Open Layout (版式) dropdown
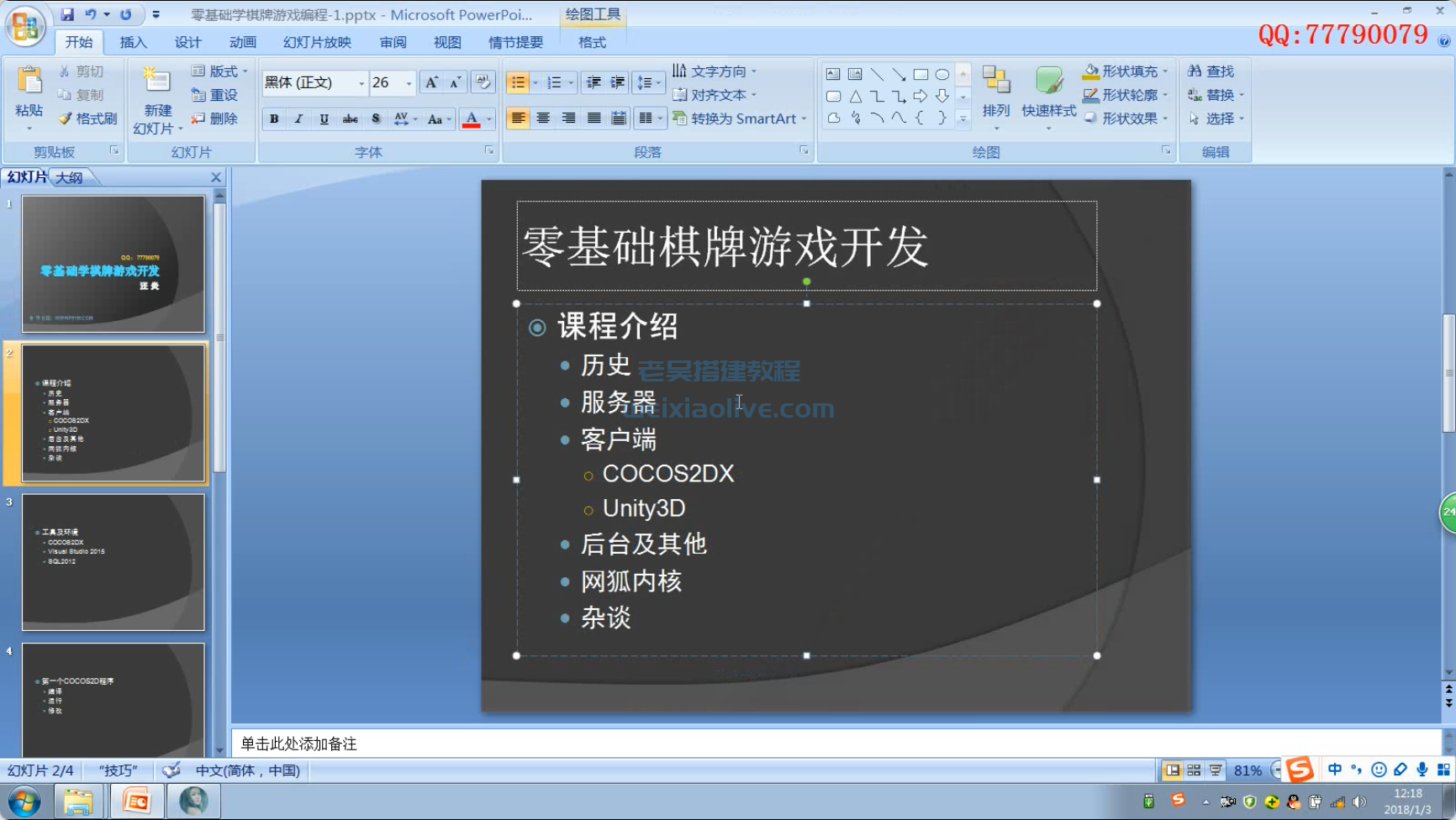The height and width of the screenshot is (820, 1456). [219, 71]
